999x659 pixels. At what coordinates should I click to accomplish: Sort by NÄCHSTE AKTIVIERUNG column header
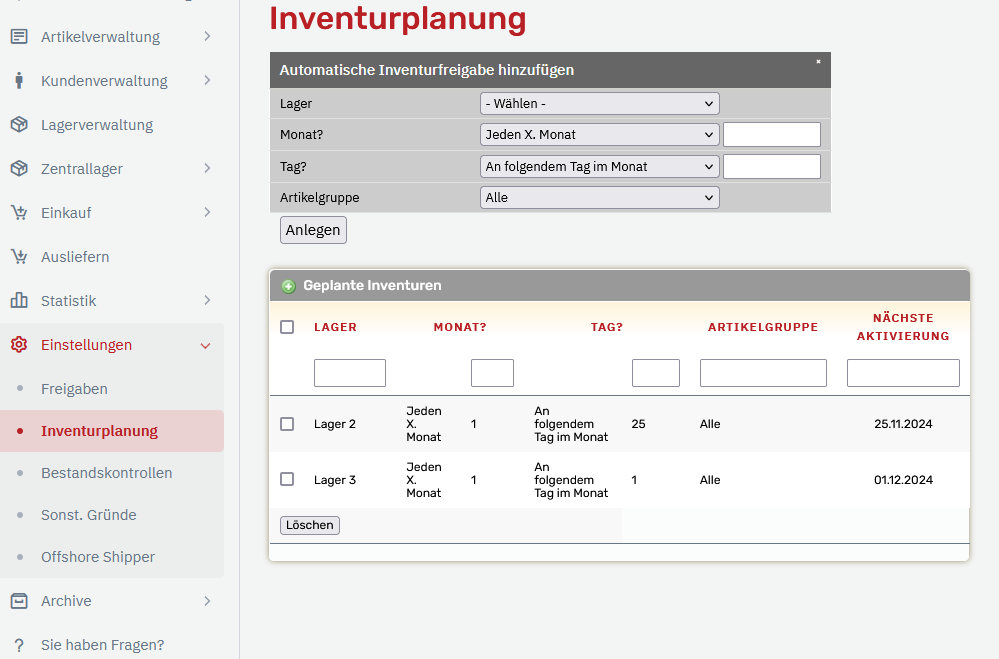[903, 327]
